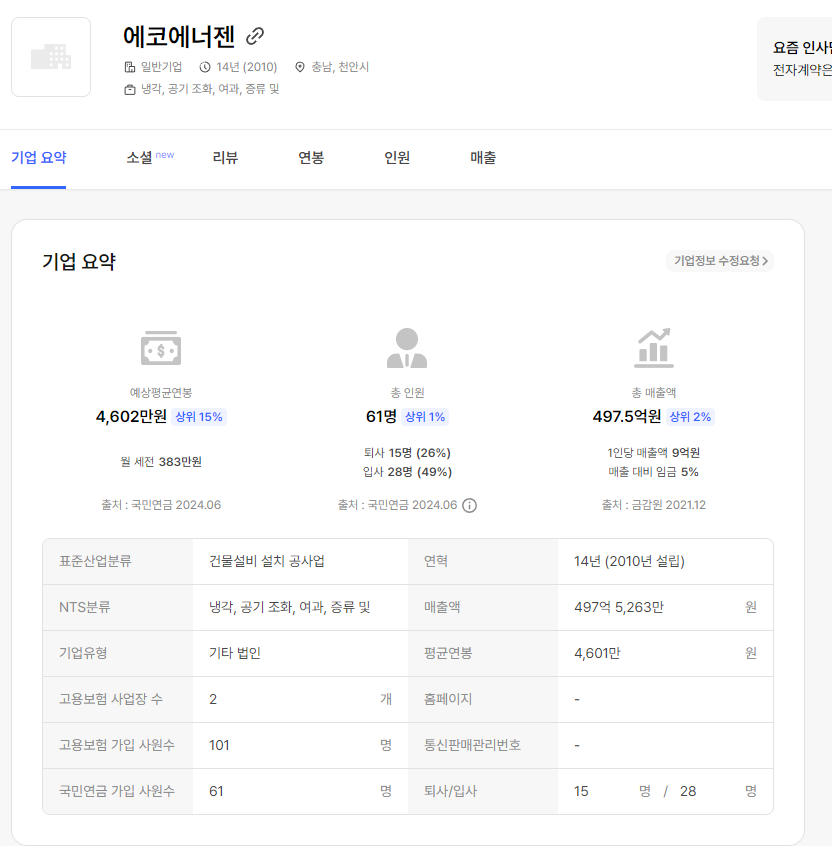
Task: Click the 상위 2% revenue badge
Action: (690, 417)
